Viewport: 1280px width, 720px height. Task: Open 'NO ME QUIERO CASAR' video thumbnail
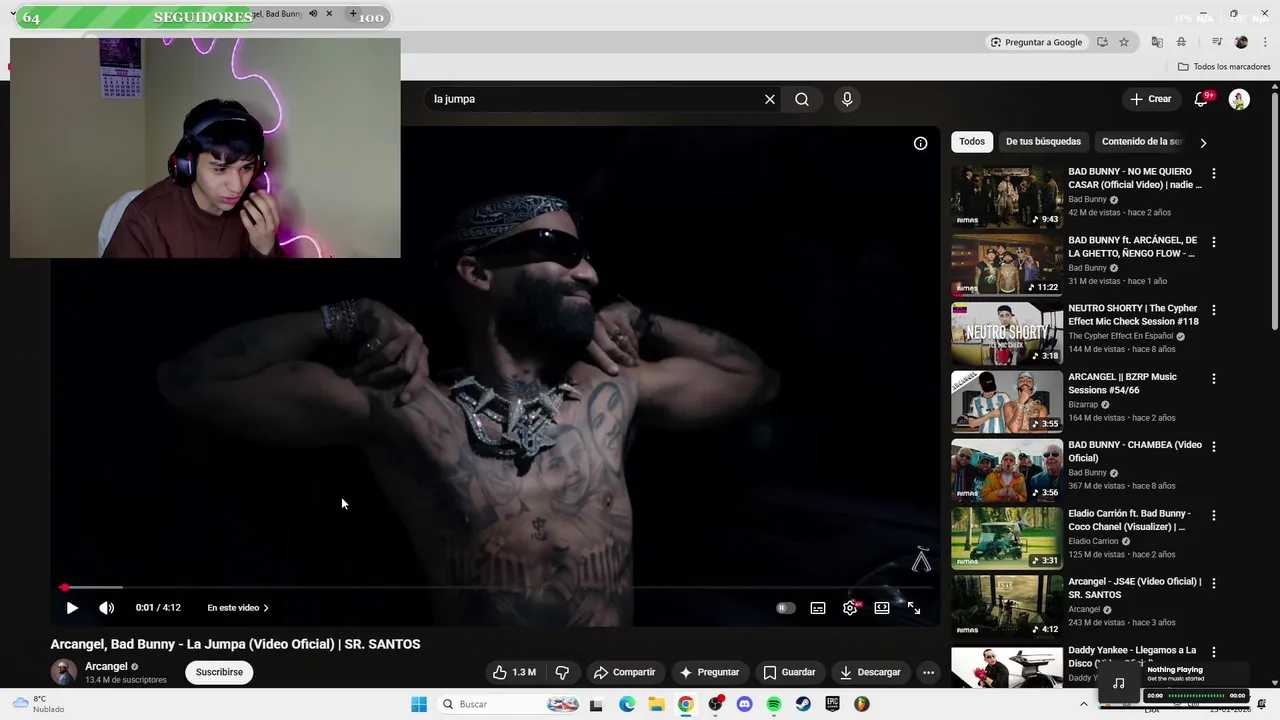[x=1006, y=196]
